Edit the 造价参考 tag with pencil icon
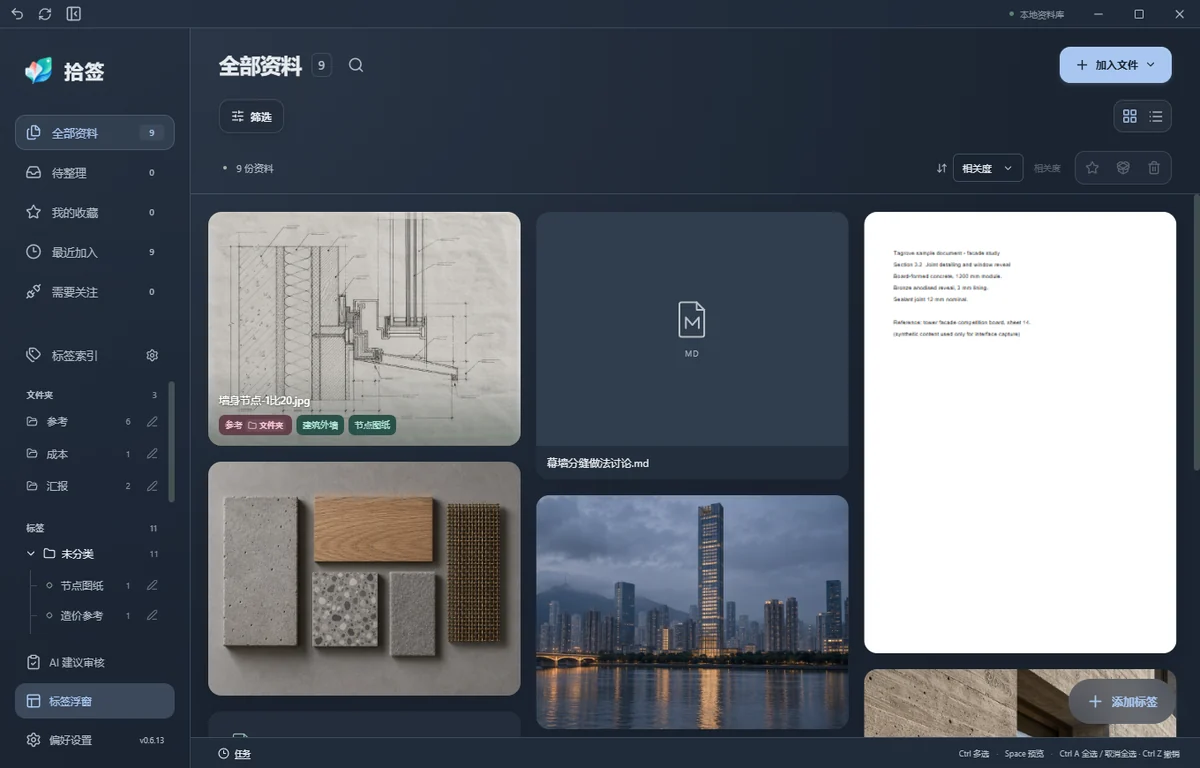 point(152,615)
